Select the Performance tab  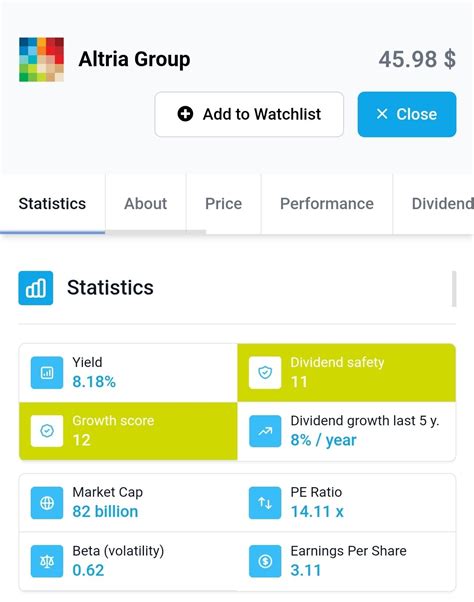click(327, 203)
